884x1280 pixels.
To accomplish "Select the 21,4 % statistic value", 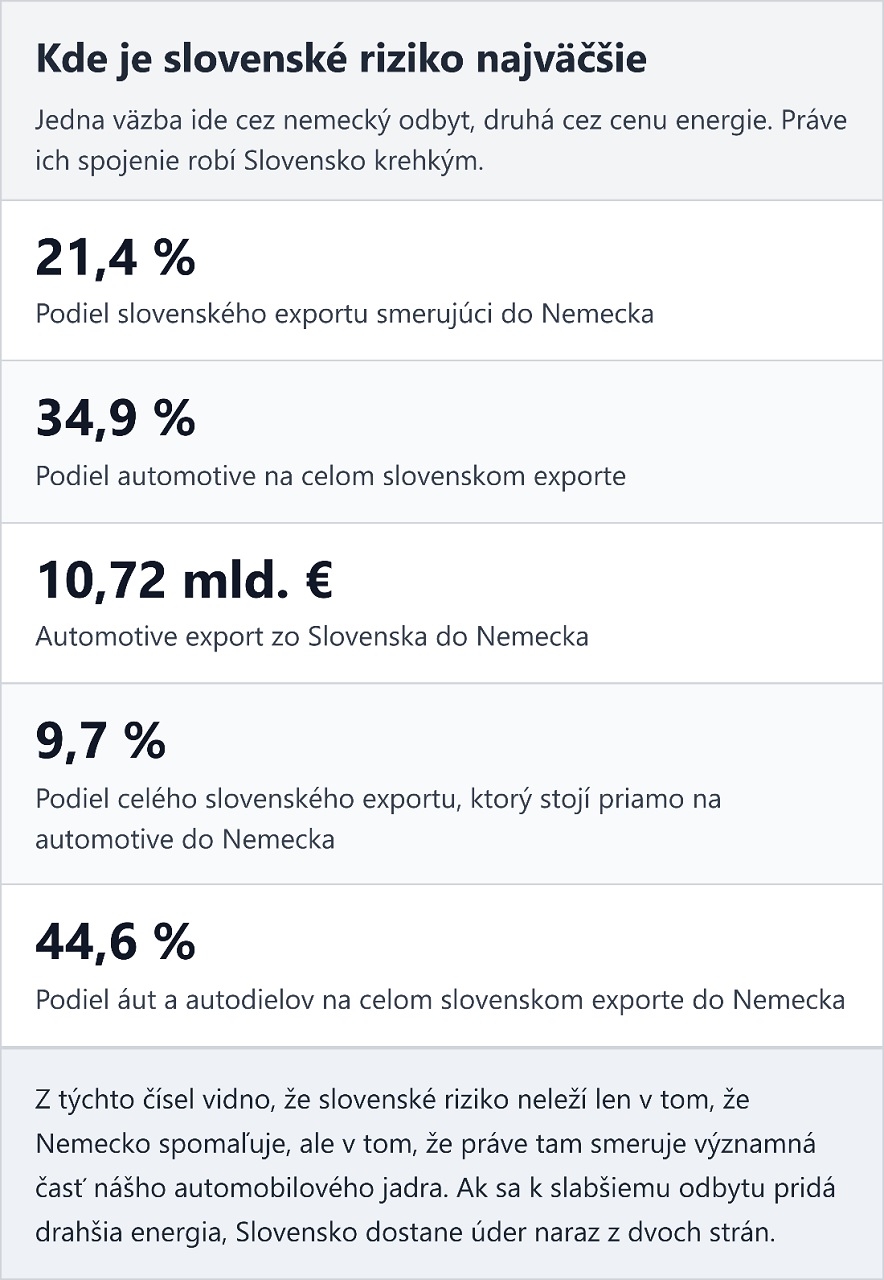I will tap(115, 258).
